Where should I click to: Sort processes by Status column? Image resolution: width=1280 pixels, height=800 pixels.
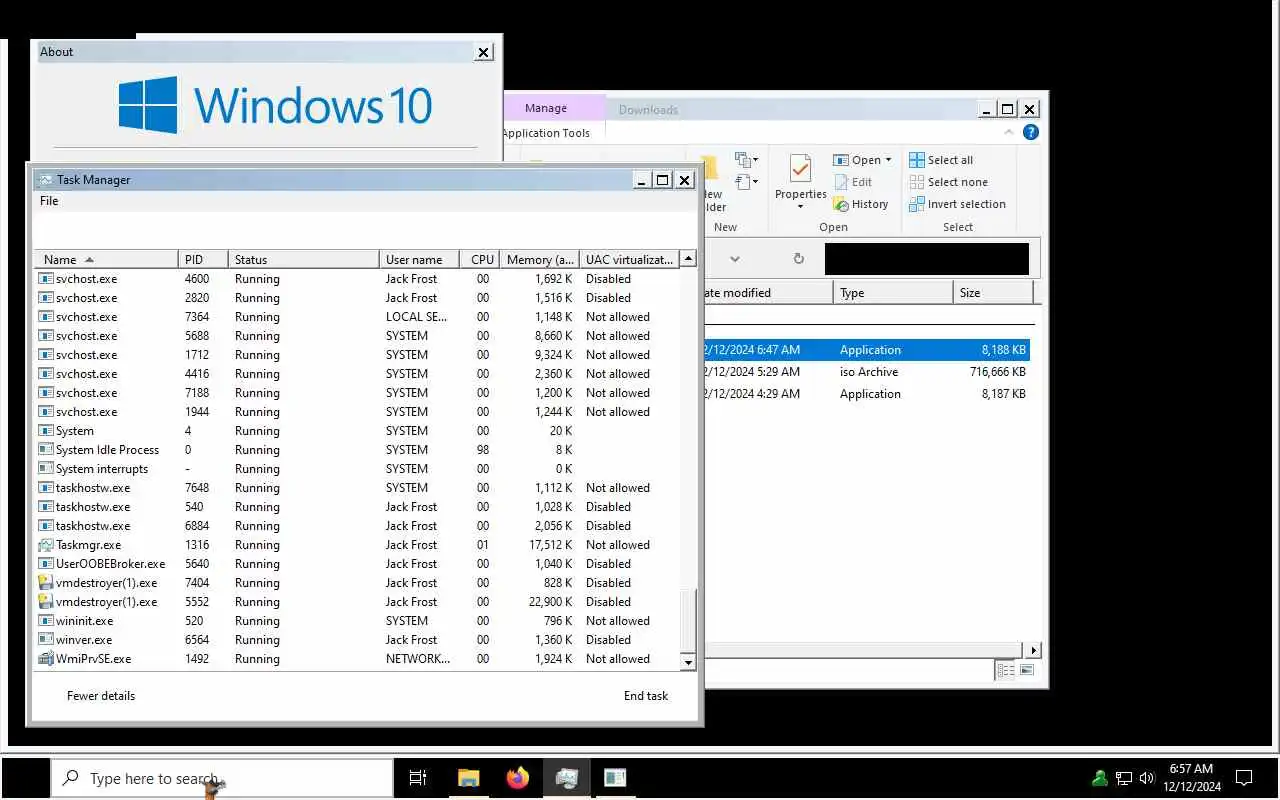point(304,259)
